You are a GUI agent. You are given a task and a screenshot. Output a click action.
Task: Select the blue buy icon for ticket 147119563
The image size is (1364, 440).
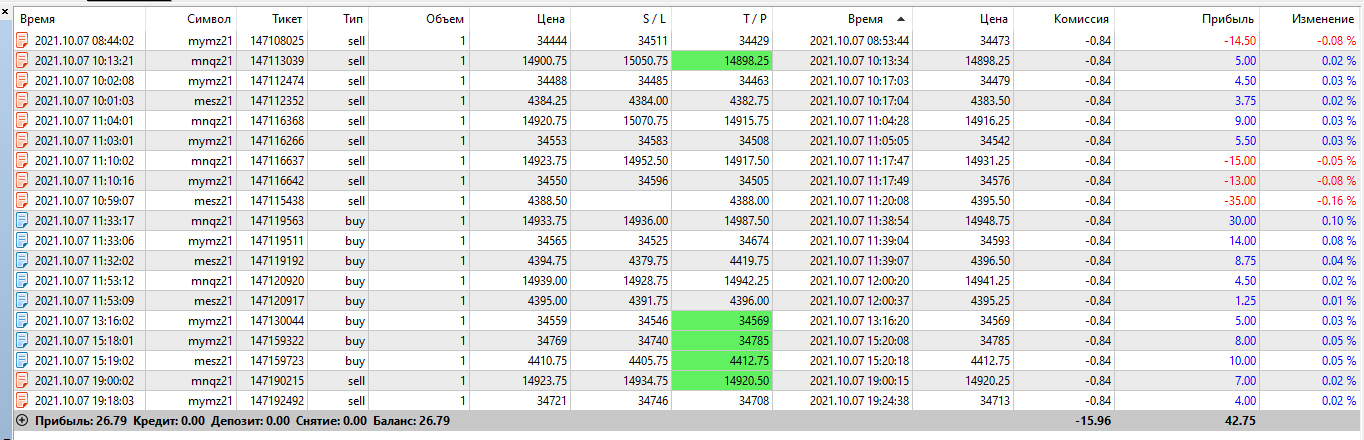tap(22, 221)
